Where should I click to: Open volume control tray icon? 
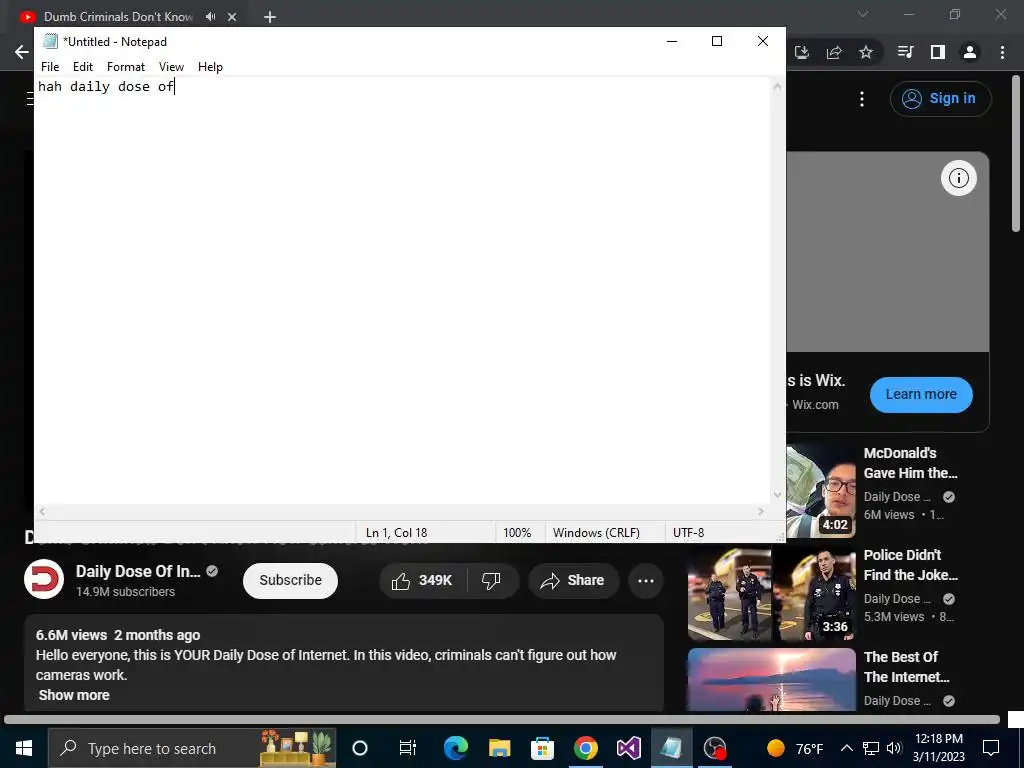click(894, 748)
